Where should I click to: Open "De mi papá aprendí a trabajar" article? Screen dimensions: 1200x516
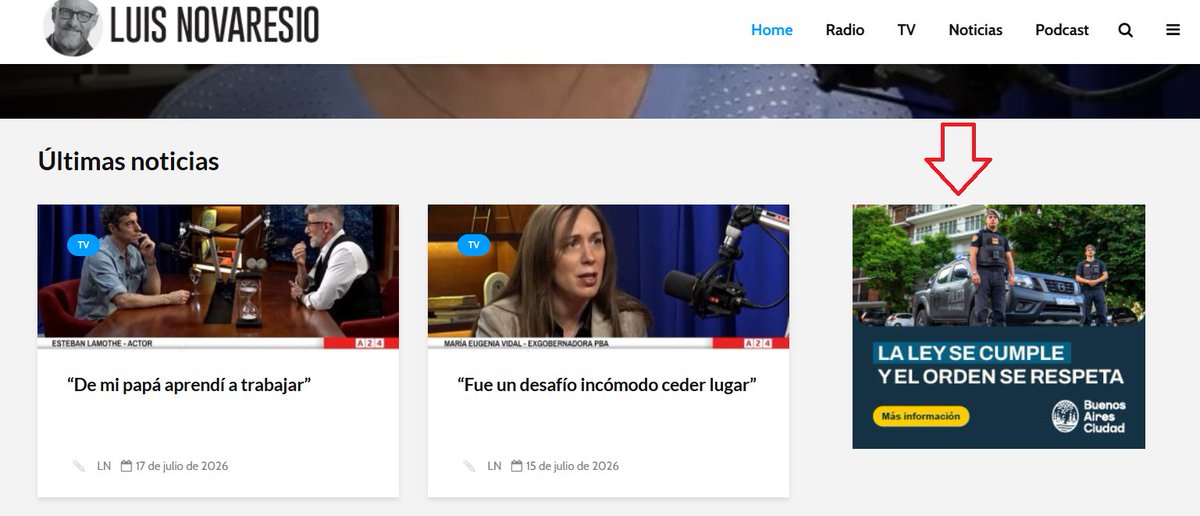(190, 385)
